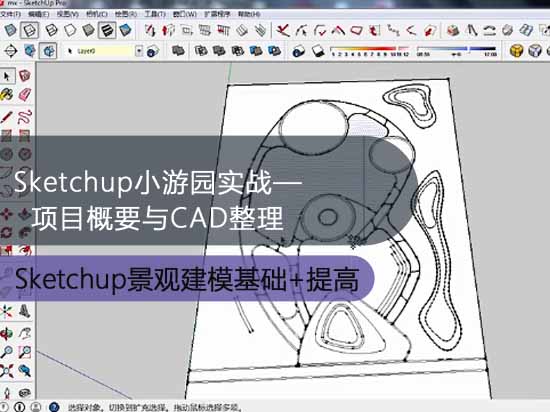Click the Make Component tool
This screenshot has width=550, height=412.
[25, 76]
